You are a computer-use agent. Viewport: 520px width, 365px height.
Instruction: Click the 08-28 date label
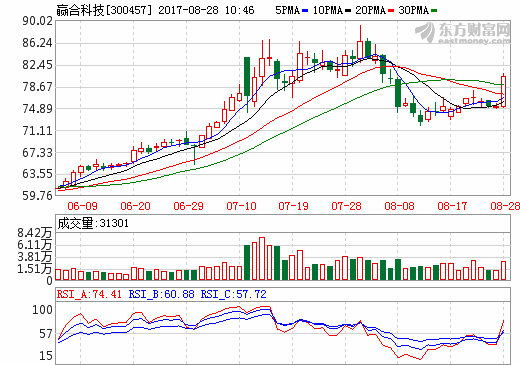(505, 206)
